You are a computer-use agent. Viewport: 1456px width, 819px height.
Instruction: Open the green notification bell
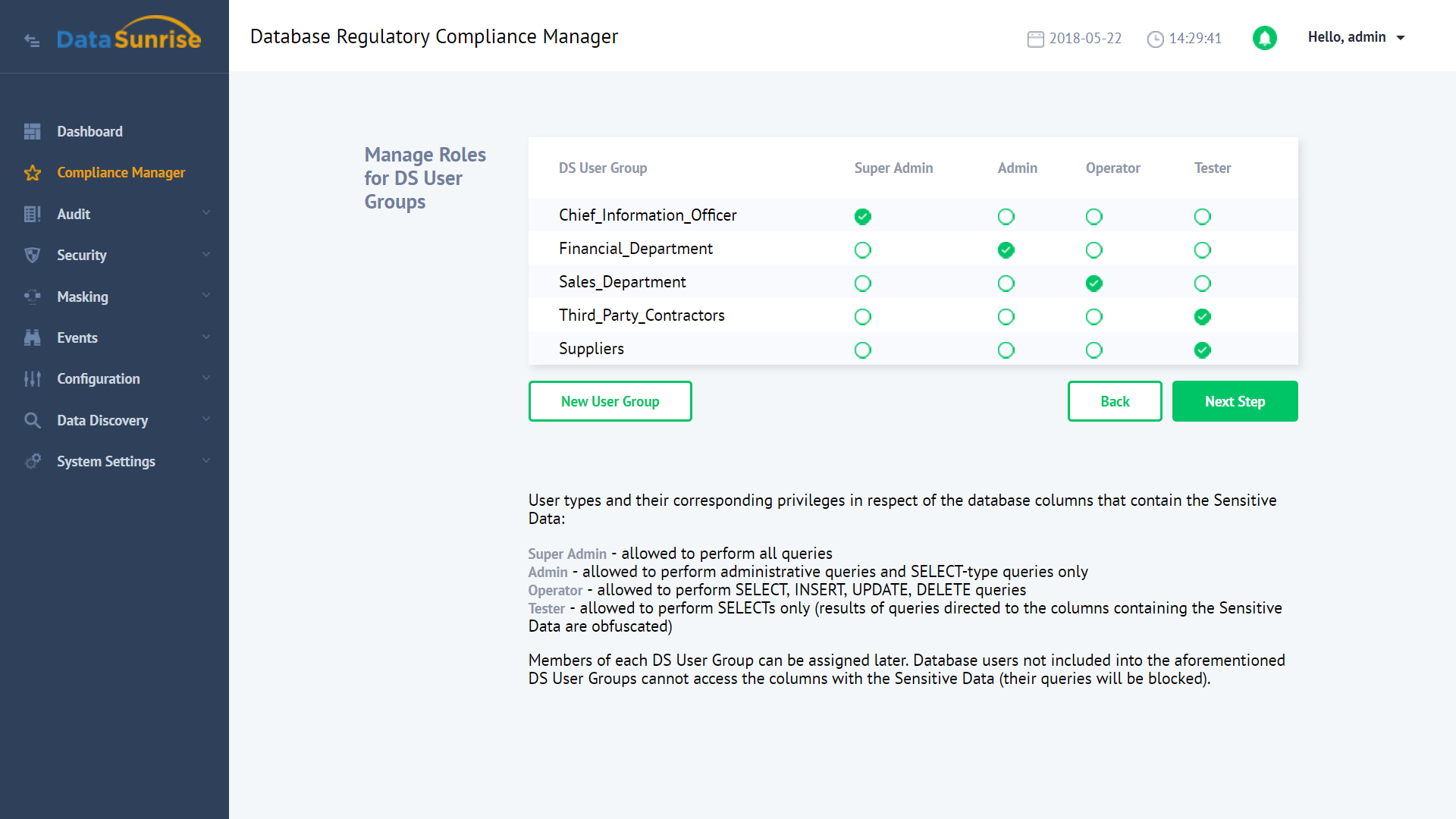click(x=1264, y=38)
